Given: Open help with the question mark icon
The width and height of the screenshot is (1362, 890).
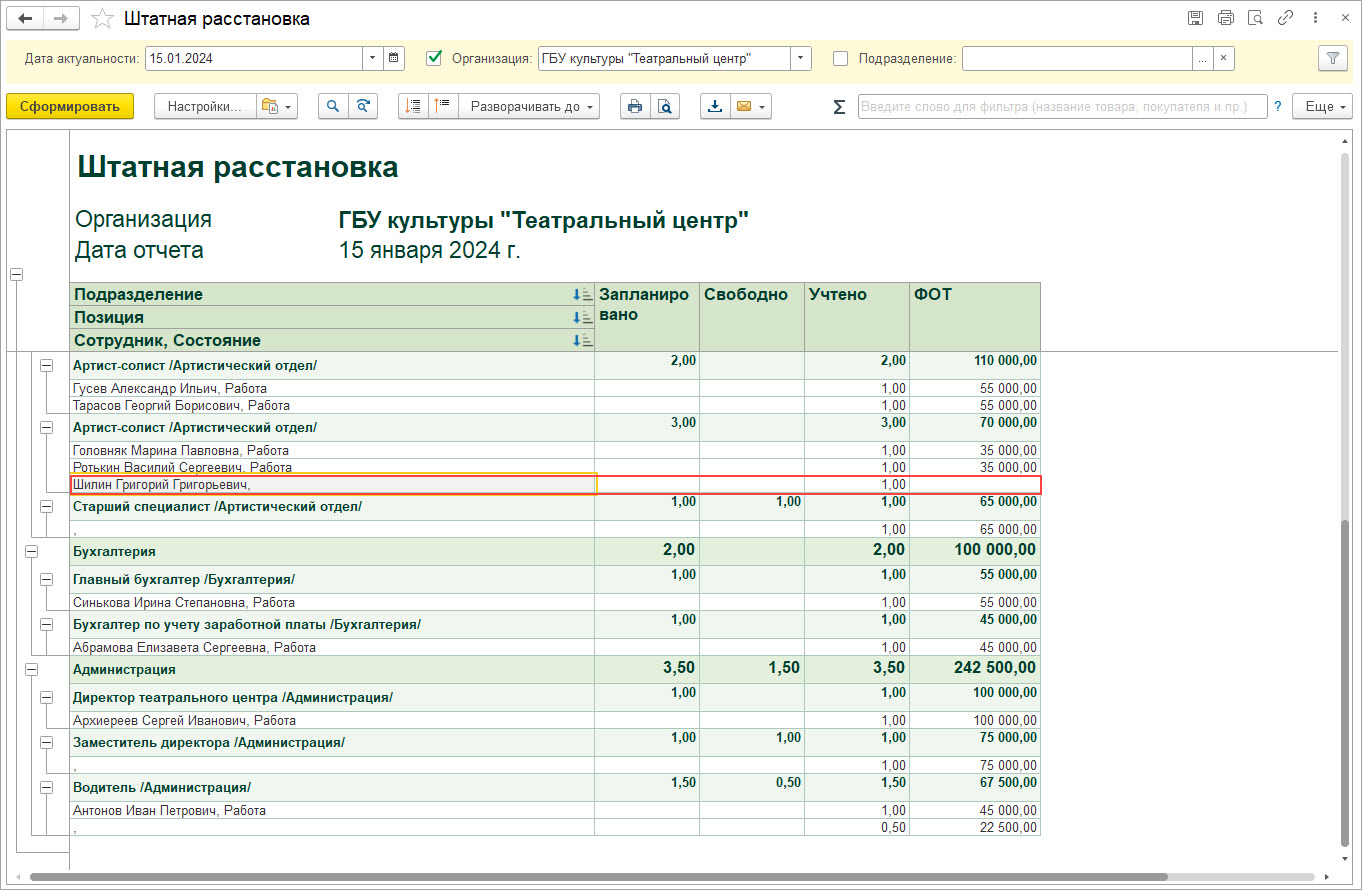Looking at the screenshot, I should 1277,106.
